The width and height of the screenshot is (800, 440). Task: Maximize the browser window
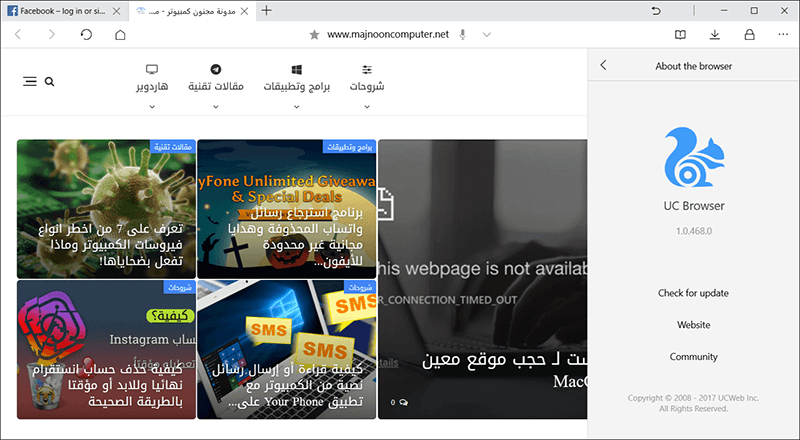click(x=754, y=10)
